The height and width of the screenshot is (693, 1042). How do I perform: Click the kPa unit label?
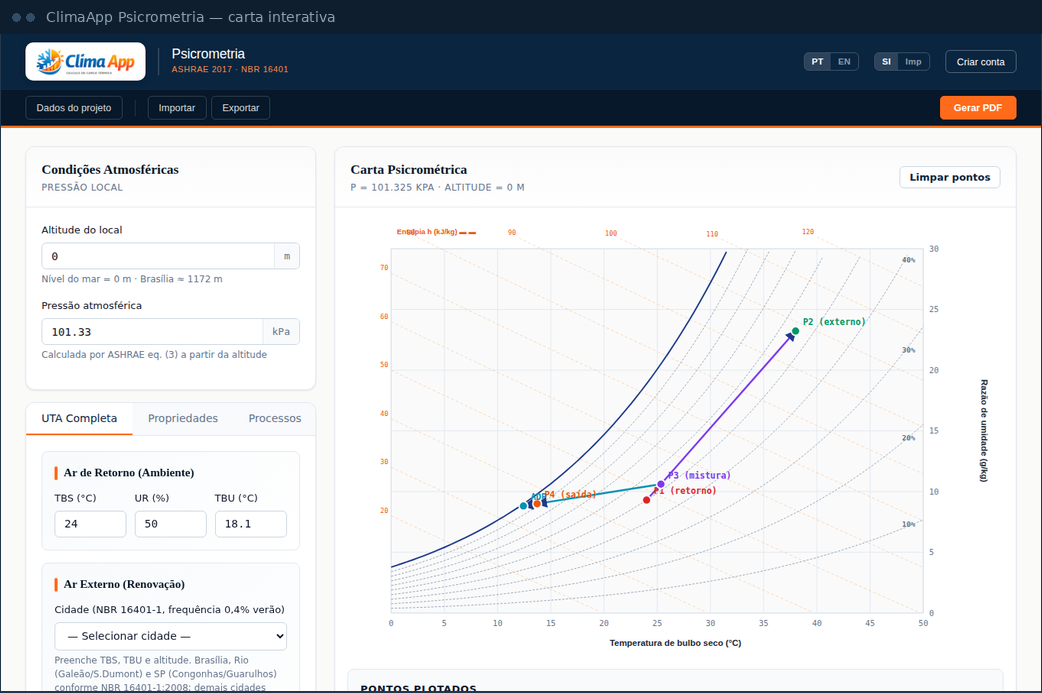point(281,332)
